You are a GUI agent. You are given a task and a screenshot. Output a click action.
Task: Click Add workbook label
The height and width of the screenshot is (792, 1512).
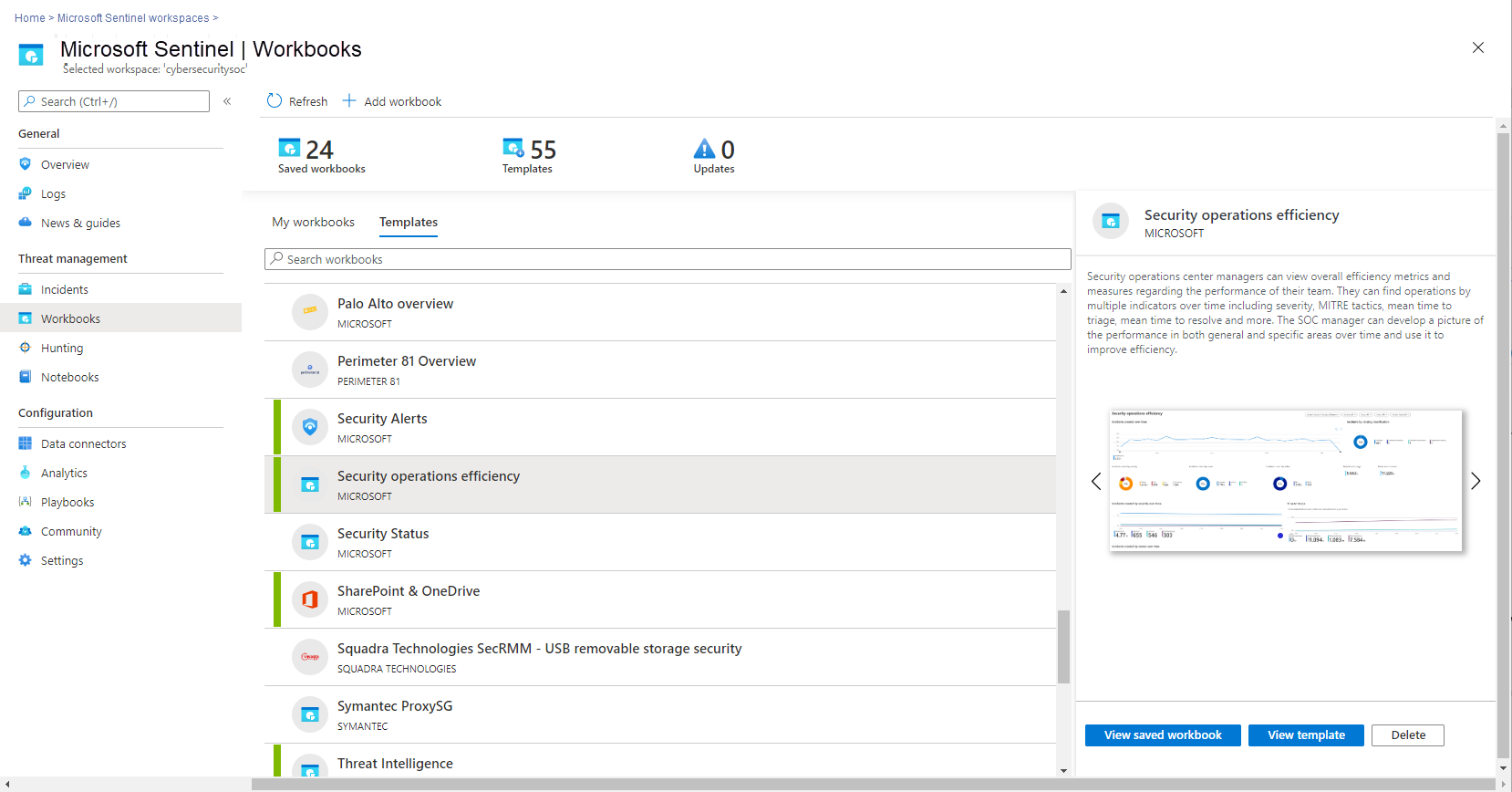(403, 101)
